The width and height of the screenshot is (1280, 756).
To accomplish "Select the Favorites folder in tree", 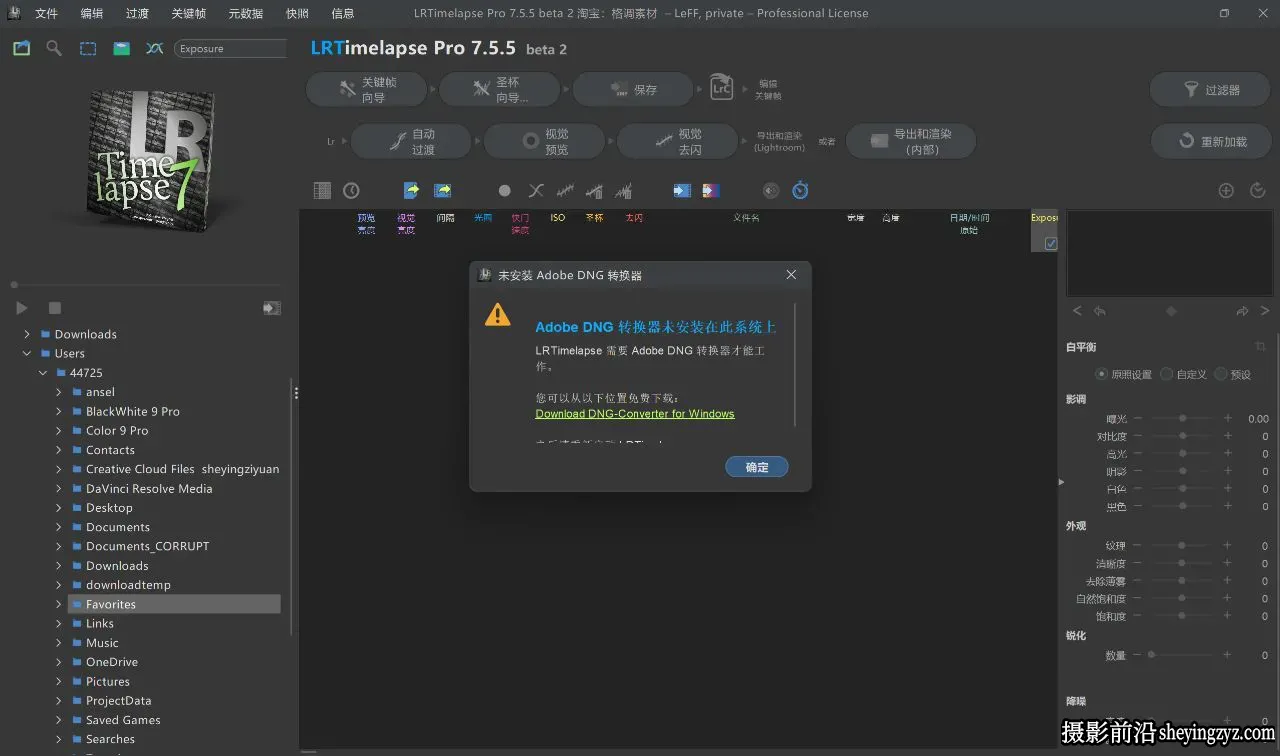I will point(174,604).
